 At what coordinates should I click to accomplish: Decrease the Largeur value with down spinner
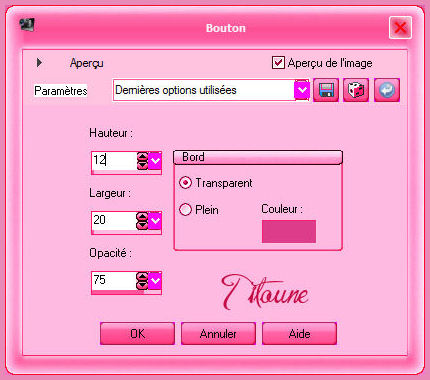[x=142, y=225]
